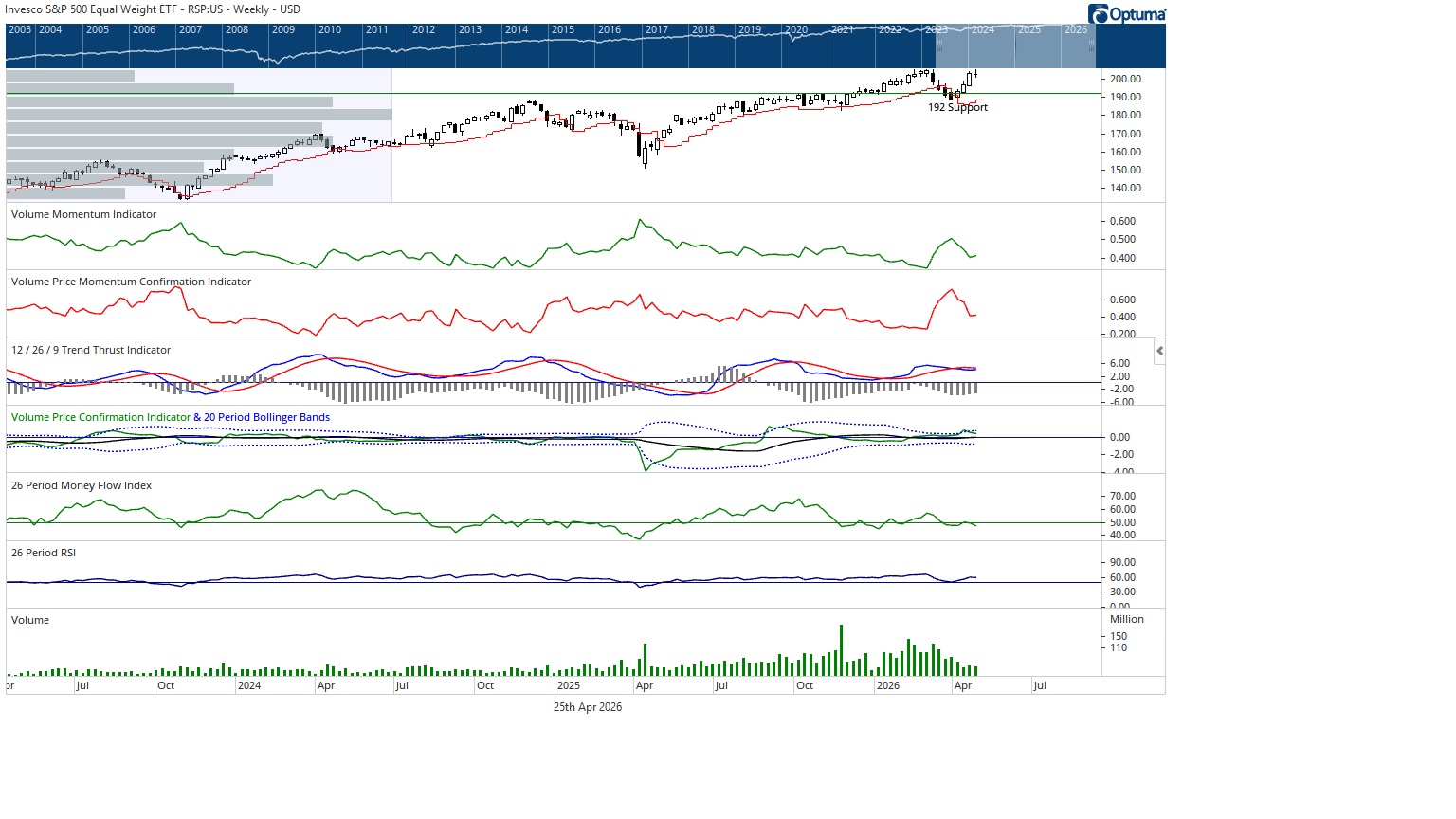Click the Volume Momentum Indicator label
Screen dimensions: 1456x819
tap(83, 214)
